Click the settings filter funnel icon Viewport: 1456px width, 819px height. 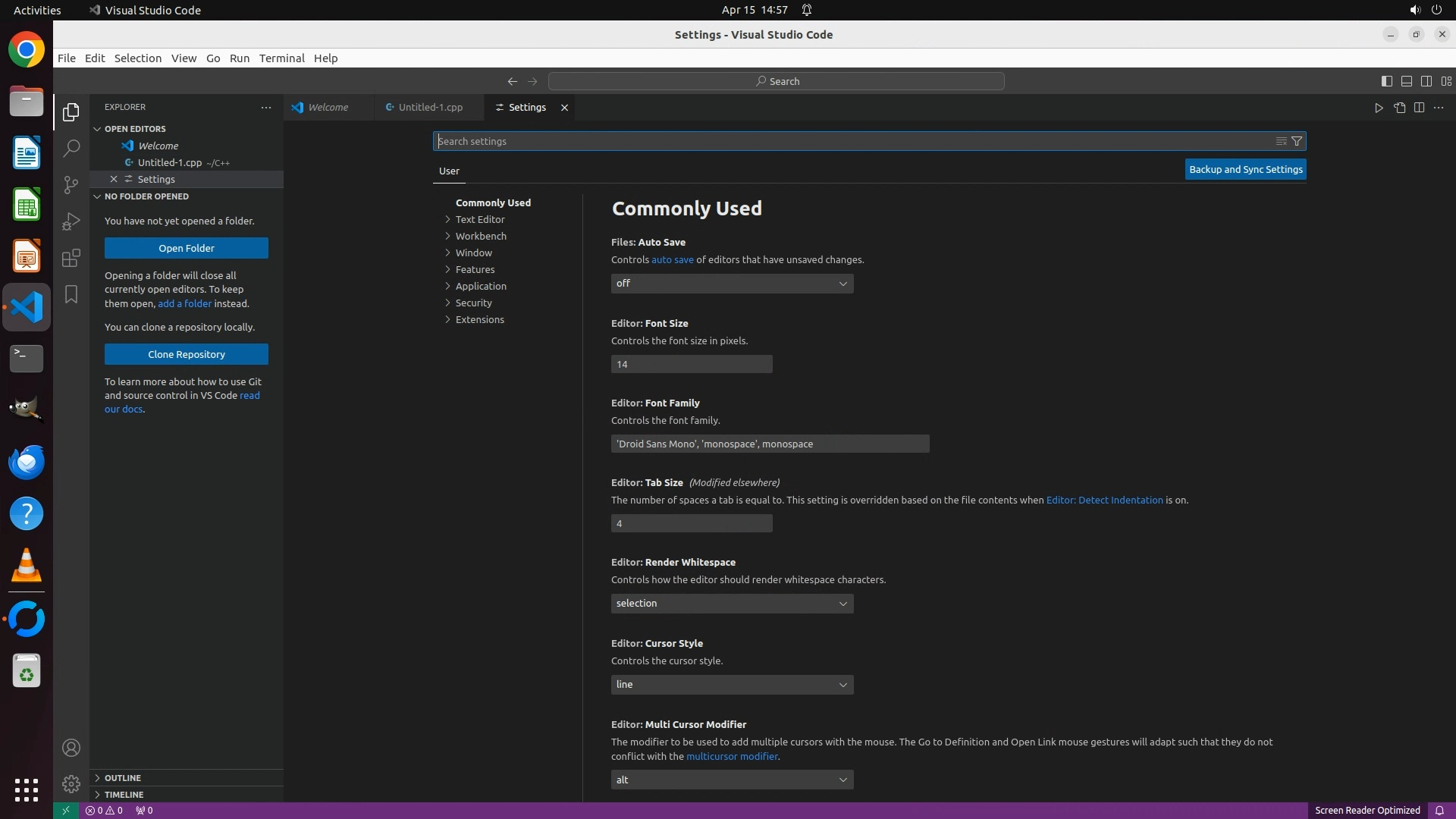[x=1297, y=141]
